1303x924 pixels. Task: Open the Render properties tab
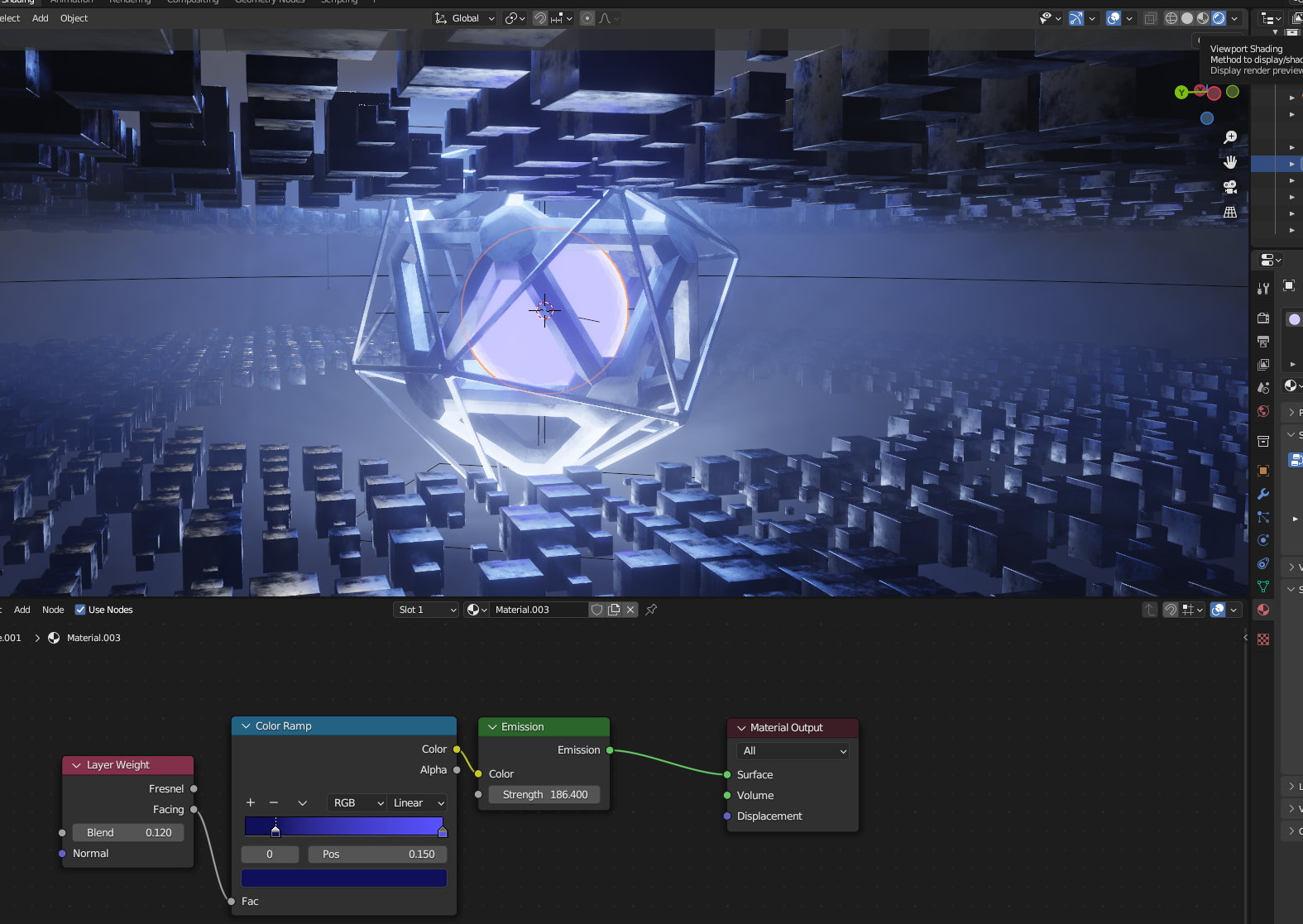pyautogui.click(x=1263, y=318)
